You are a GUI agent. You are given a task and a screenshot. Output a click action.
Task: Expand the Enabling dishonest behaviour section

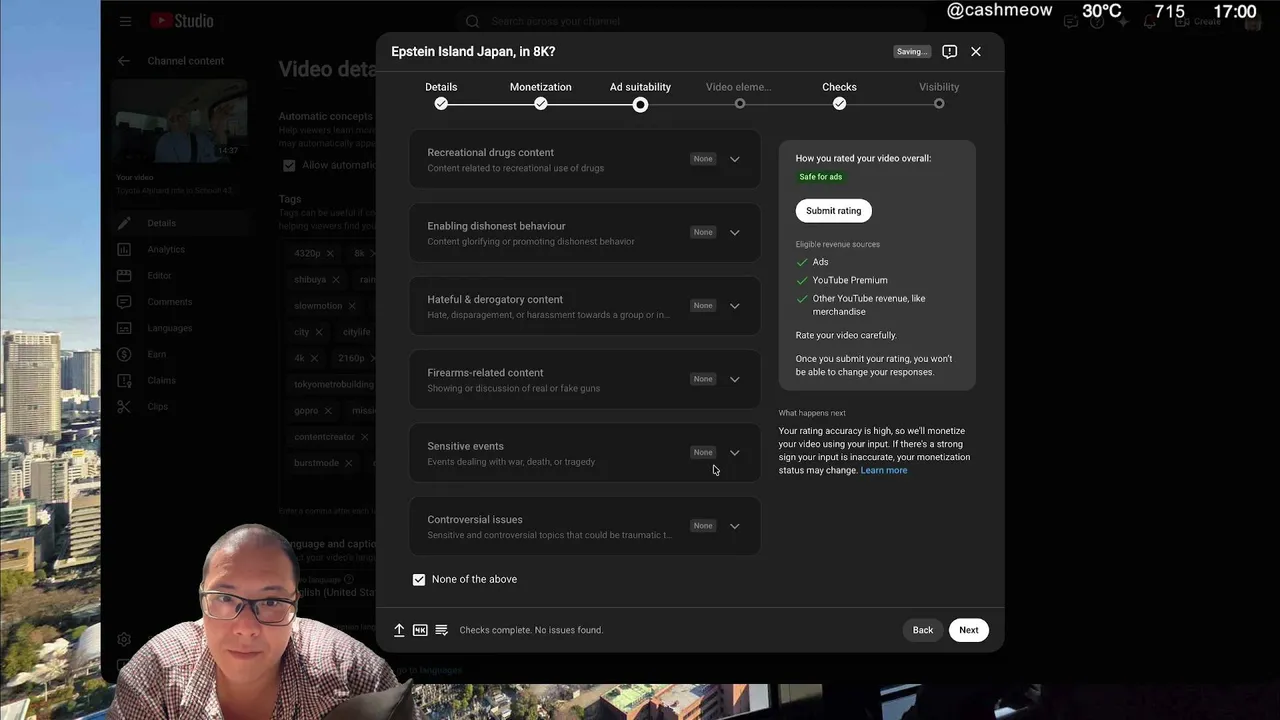pyautogui.click(x=735, y=233)
